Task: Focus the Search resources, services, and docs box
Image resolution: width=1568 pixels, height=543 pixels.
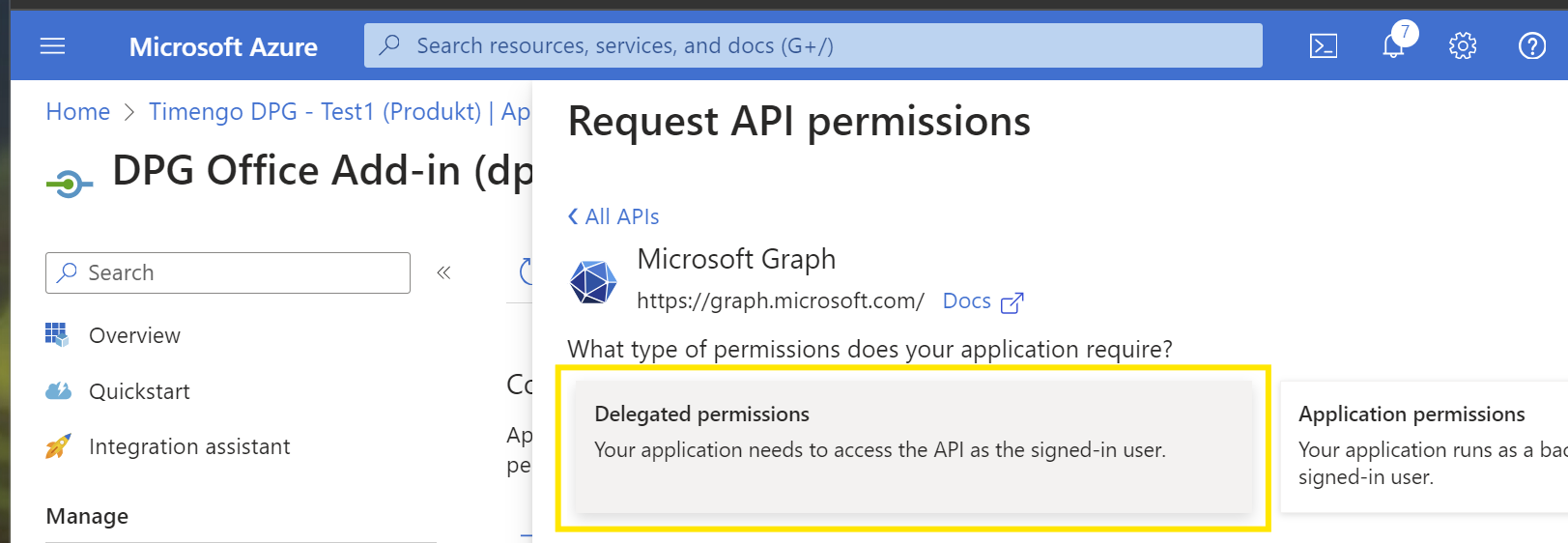Action: (x=812, y=45)
